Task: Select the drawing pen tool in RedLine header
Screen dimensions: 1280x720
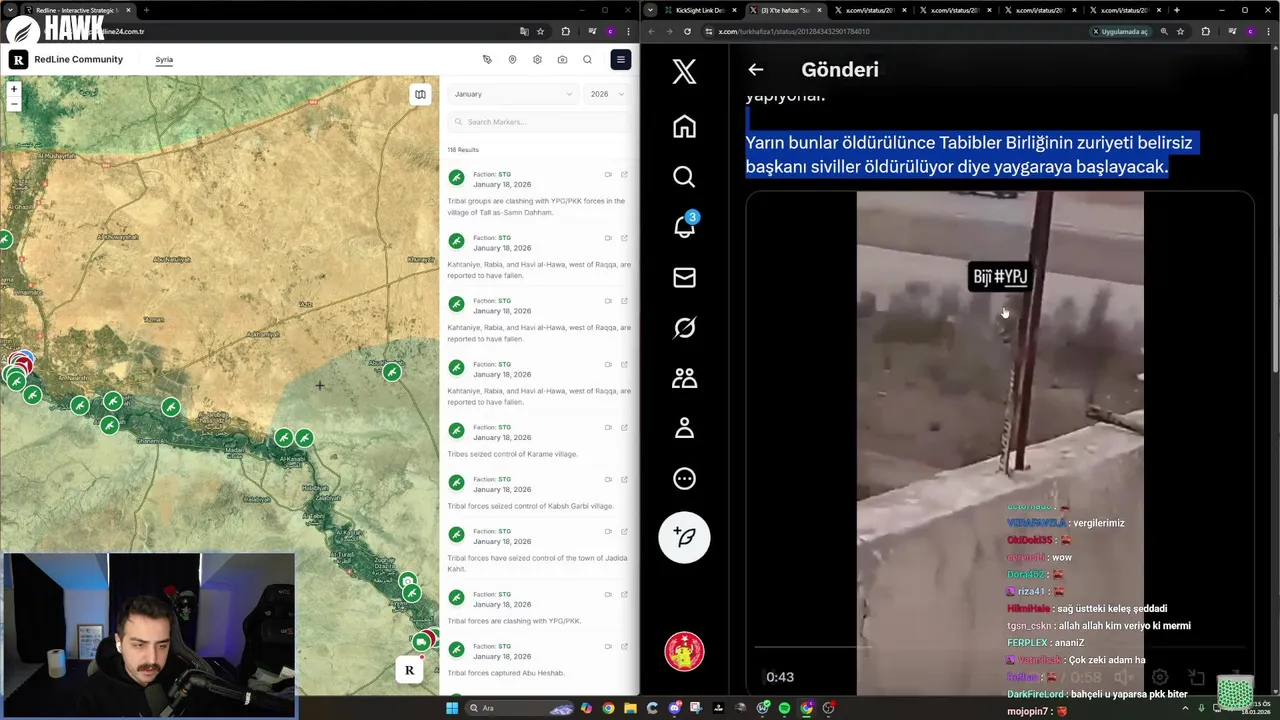Action: [x=487, y=59]
